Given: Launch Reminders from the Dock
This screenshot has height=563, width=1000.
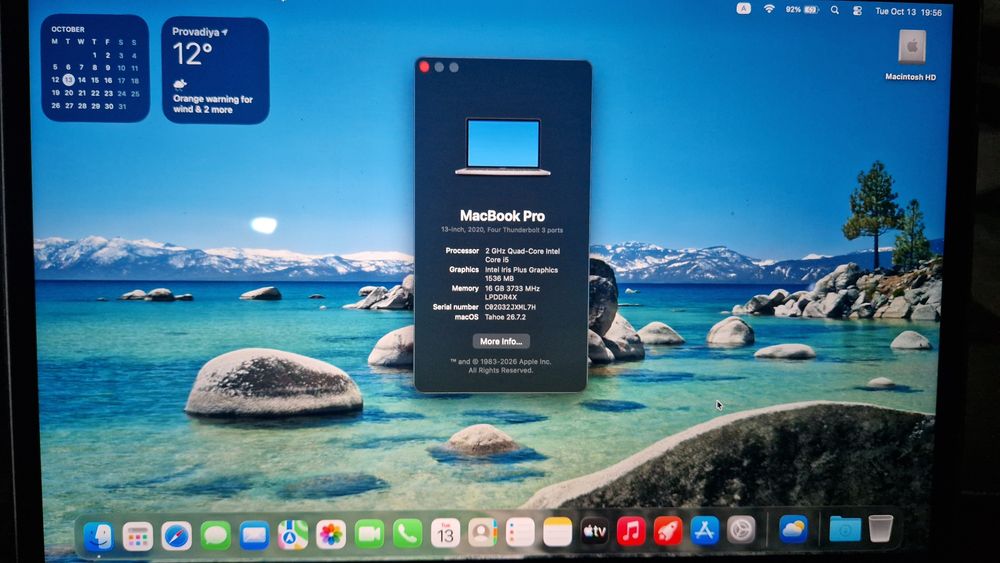Looking at the screenshot, I should click(520, 532).
